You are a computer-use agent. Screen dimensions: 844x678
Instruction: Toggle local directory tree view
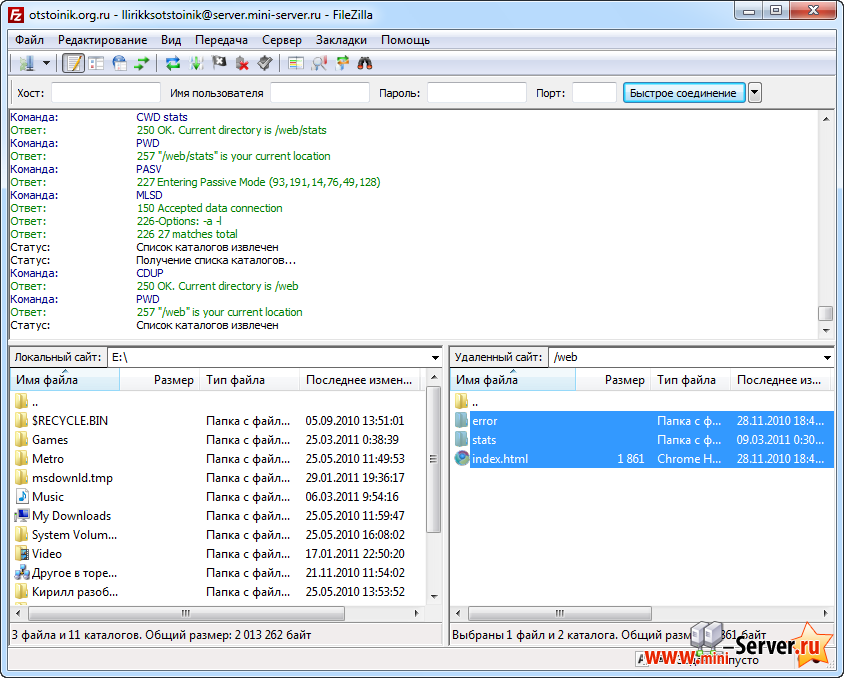coord(96,63)
